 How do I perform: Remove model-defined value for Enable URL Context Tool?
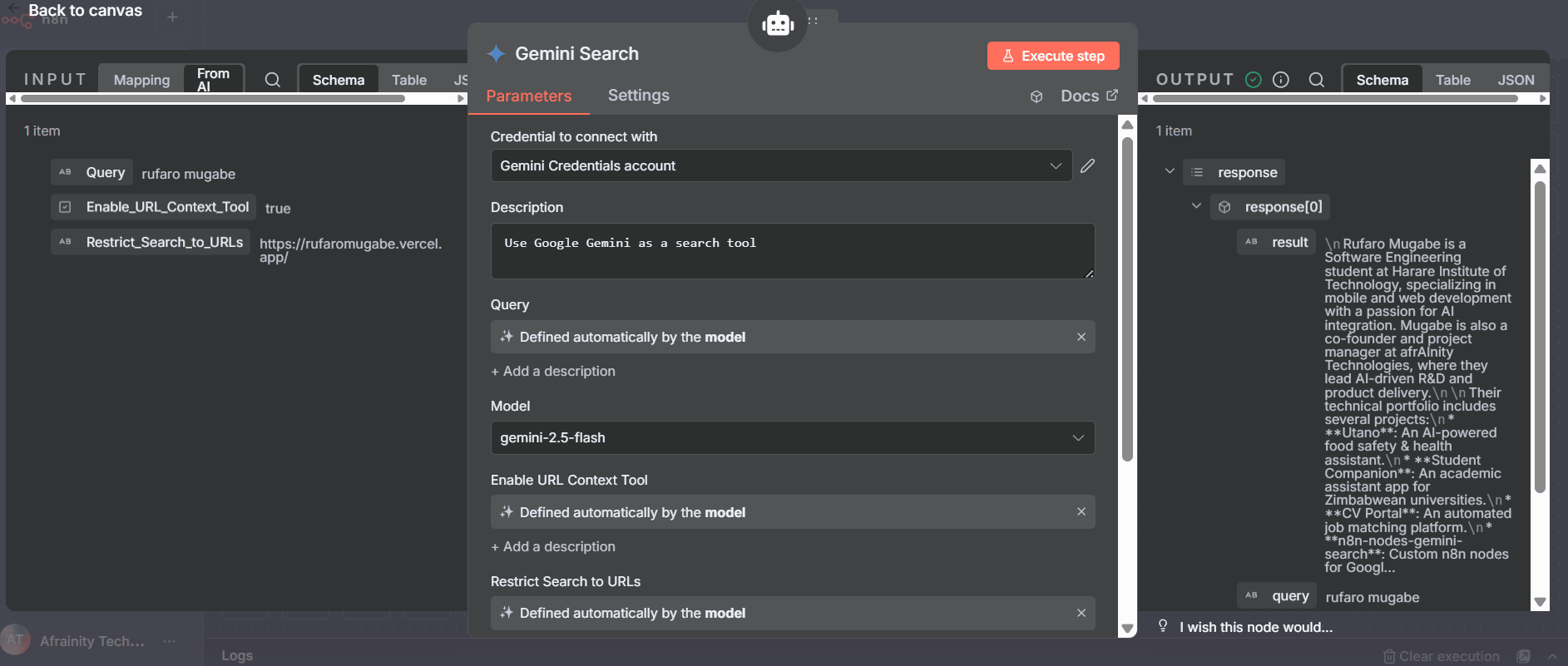(x=1081, y=511)
